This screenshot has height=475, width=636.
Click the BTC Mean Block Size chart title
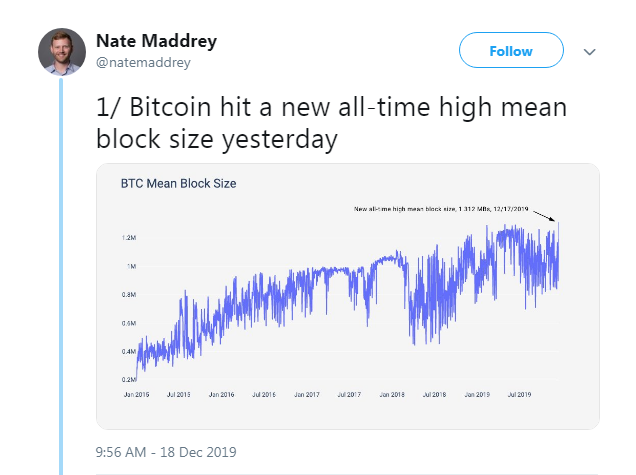coord(178,184)
